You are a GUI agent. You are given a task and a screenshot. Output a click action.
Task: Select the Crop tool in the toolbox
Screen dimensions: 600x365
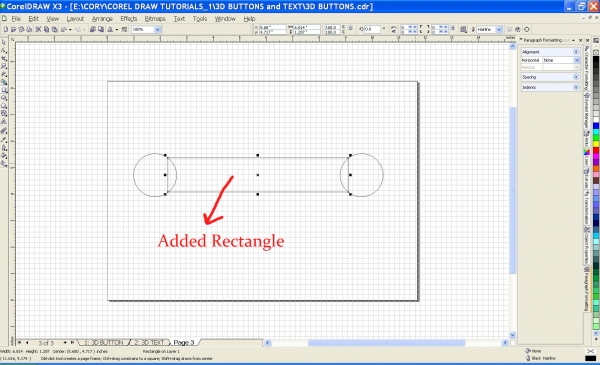[x=4, y=58]
